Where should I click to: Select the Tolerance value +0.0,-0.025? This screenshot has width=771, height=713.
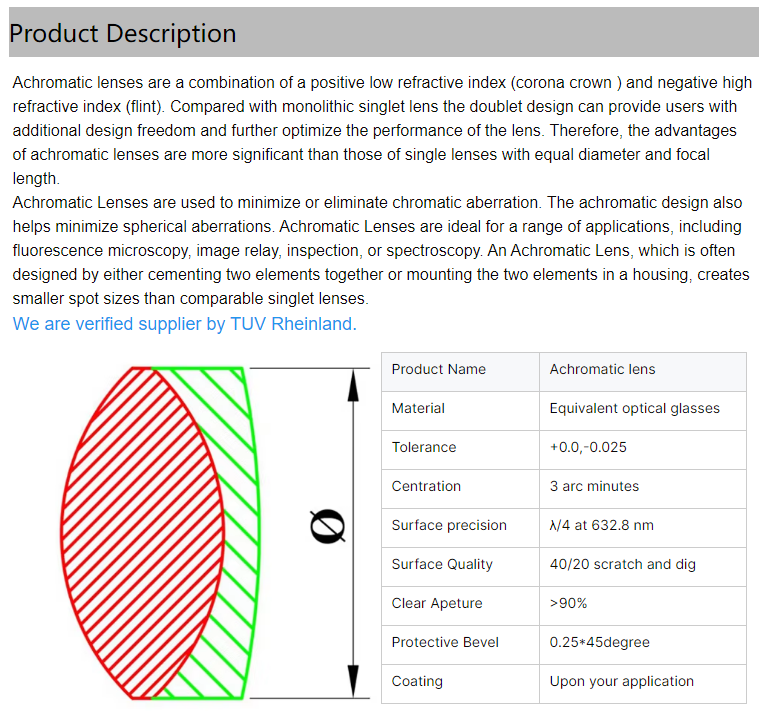tap(588, 447)
